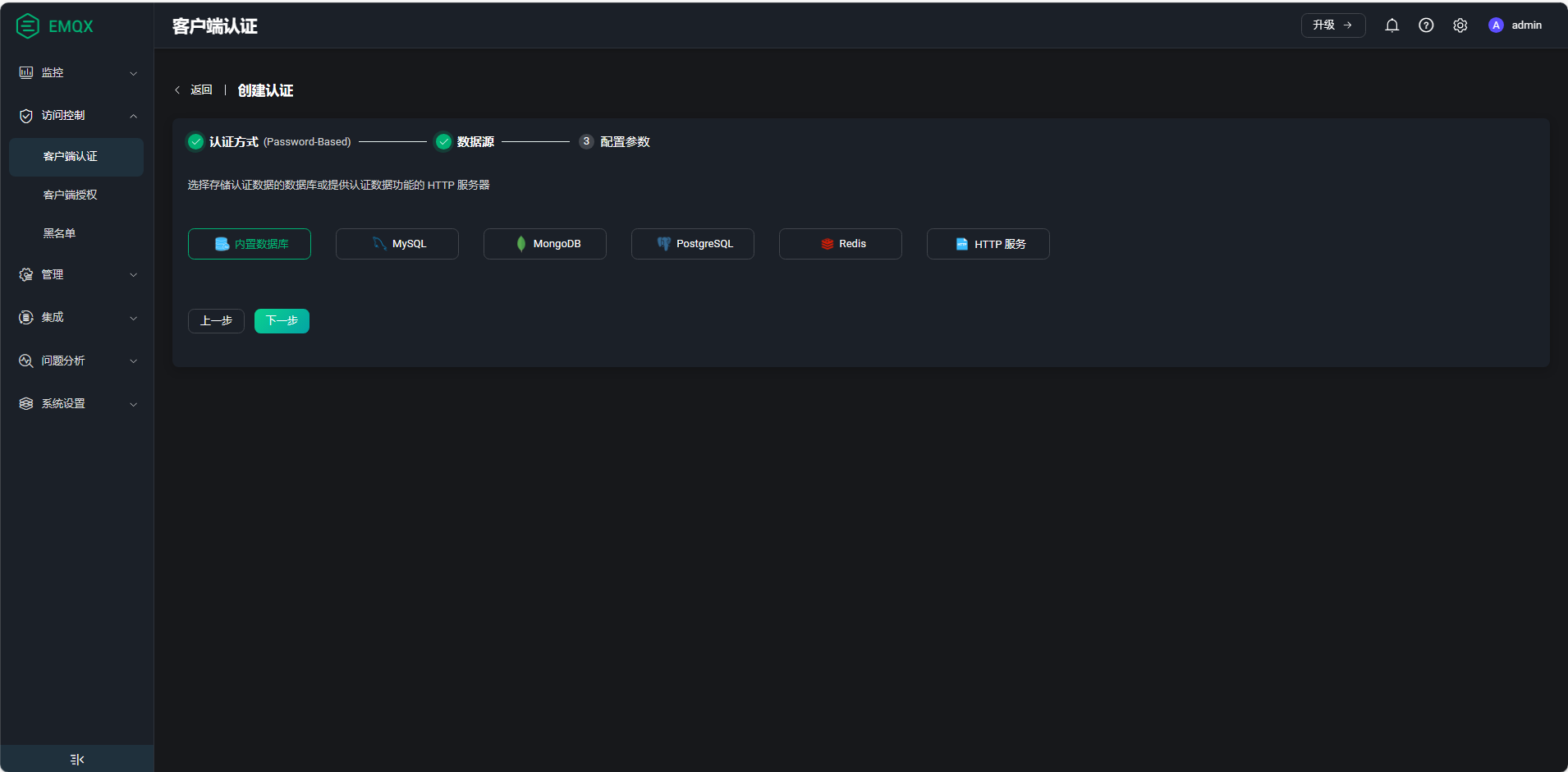Click the 下一步 next button

(282, 321)
